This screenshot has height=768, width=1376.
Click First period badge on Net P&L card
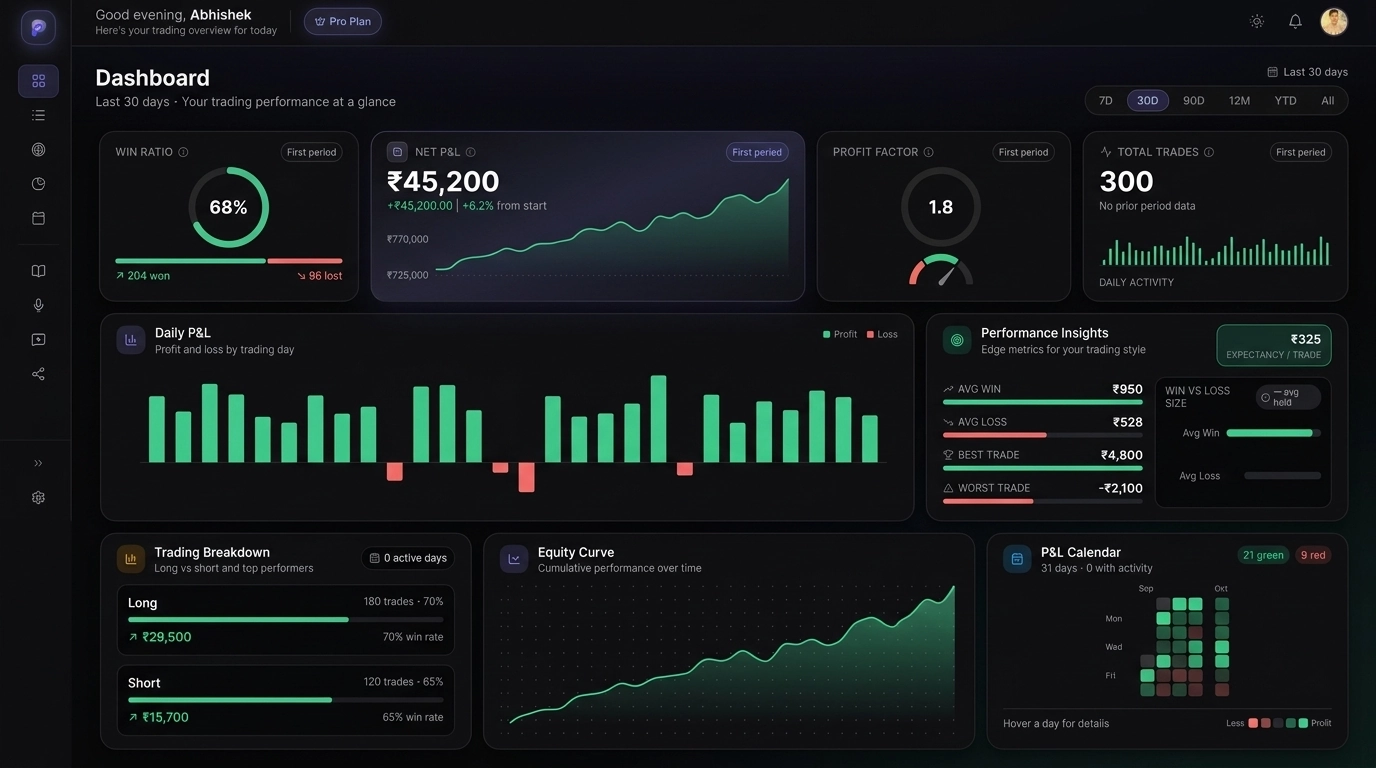757,152
